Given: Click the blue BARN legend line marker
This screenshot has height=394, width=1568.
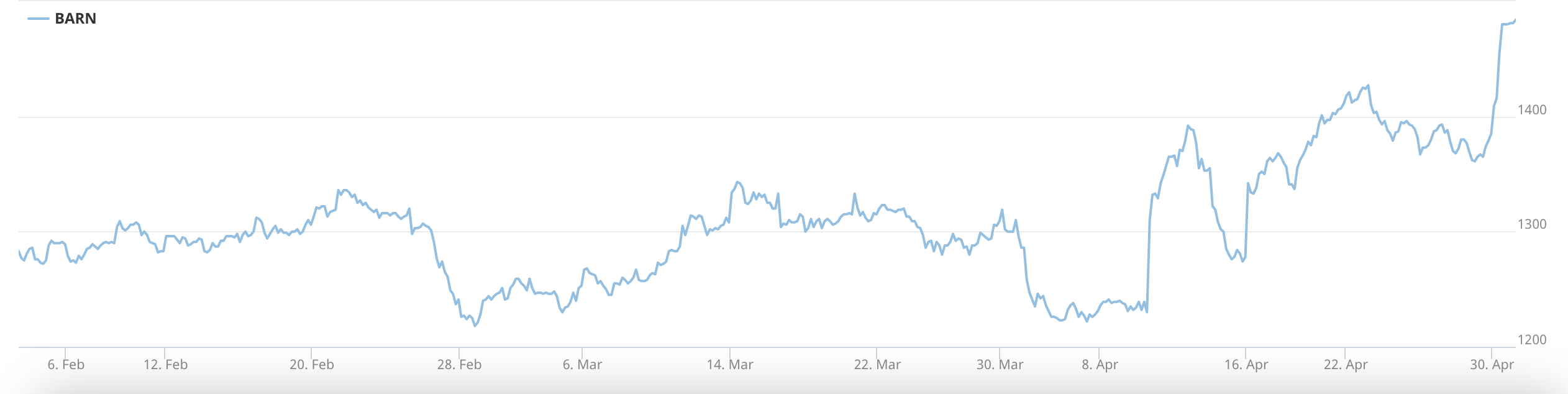Looking at the screenshot, I should (39, 19).
